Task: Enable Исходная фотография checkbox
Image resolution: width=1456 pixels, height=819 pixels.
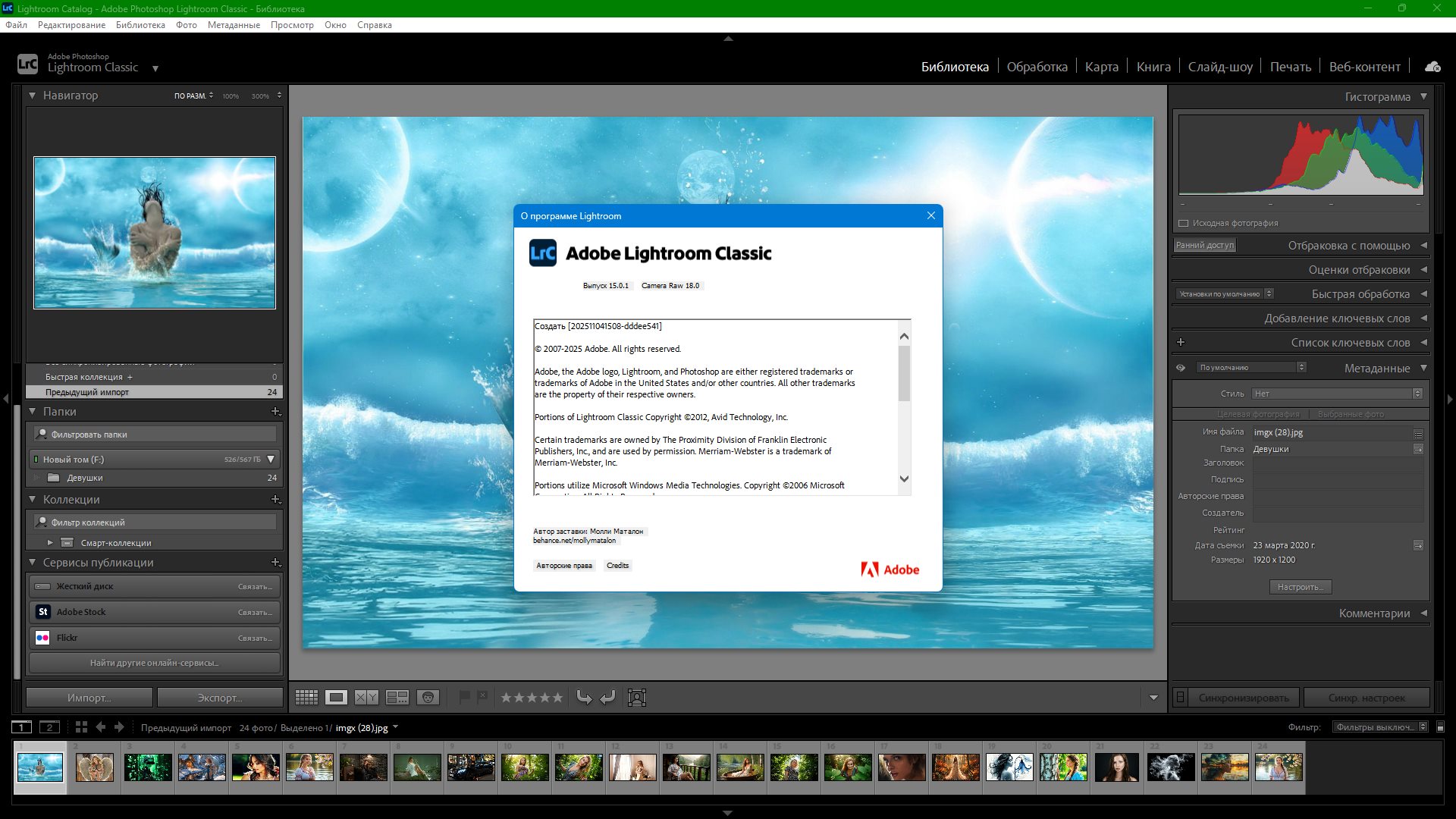Action: pyautogui.click(x=1183, y=223)
